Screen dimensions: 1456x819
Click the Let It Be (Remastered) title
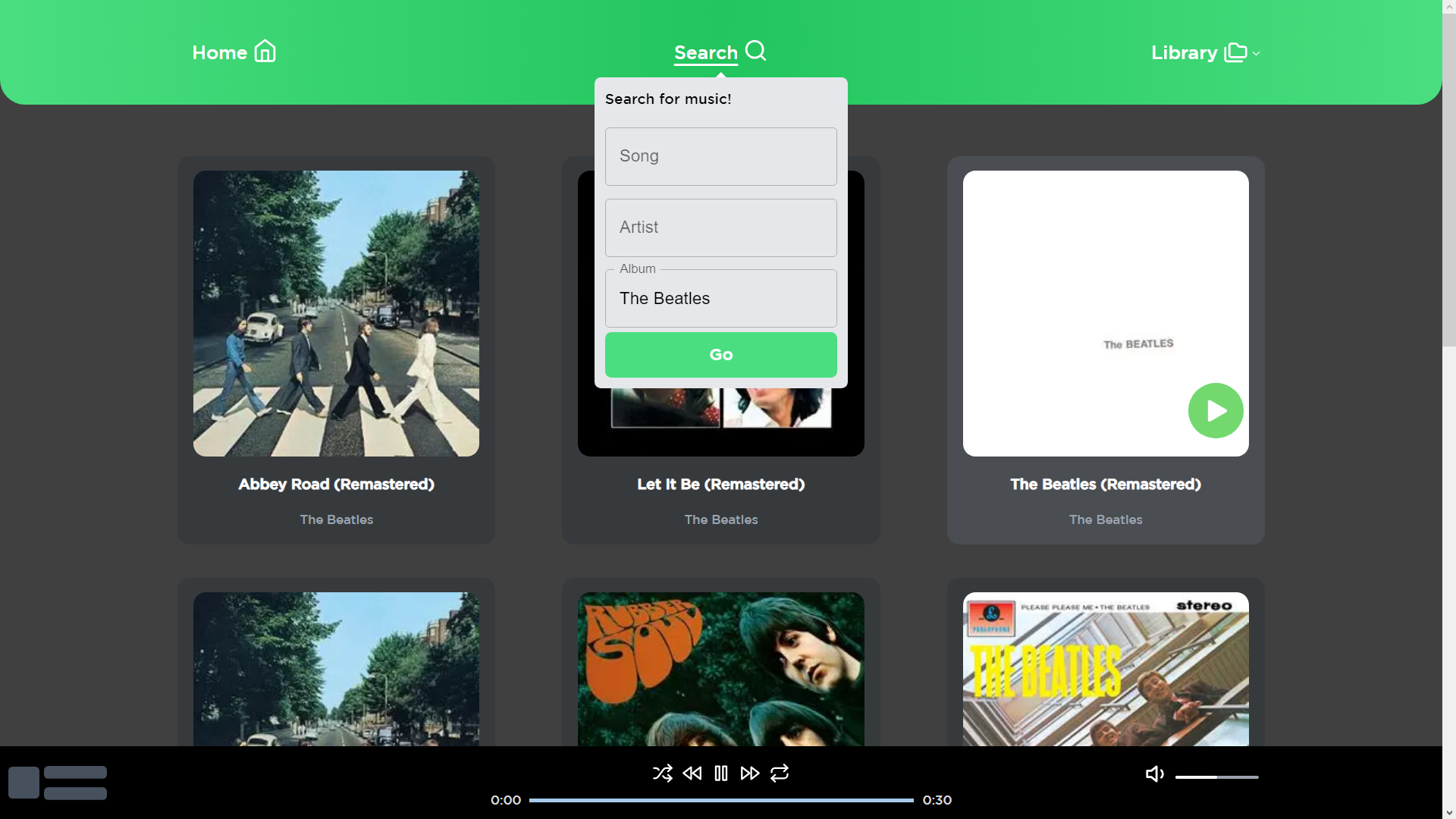click(x=720, y=484)
